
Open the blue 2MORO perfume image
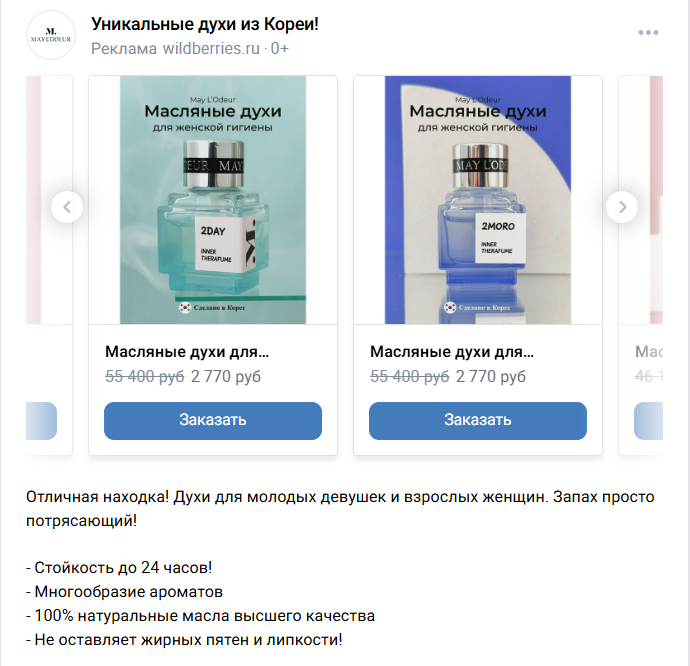click(x=478, y=200)
